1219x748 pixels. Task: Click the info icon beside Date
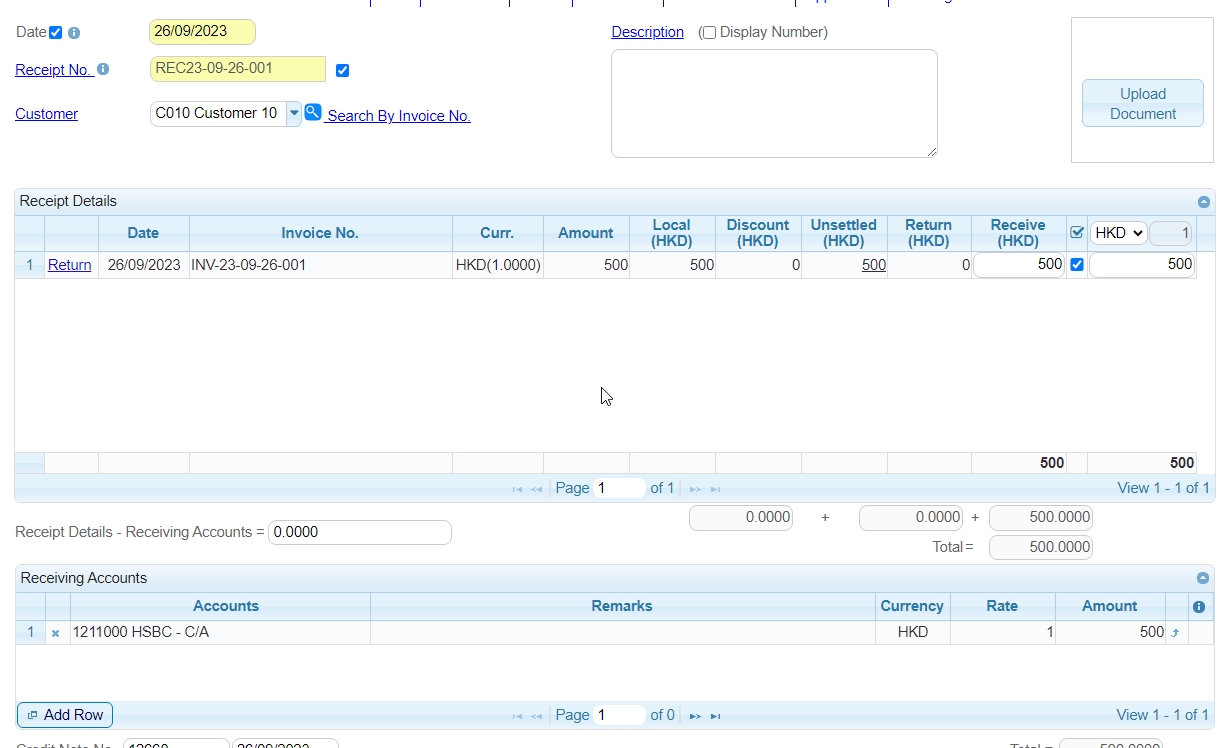coord(74,33)
